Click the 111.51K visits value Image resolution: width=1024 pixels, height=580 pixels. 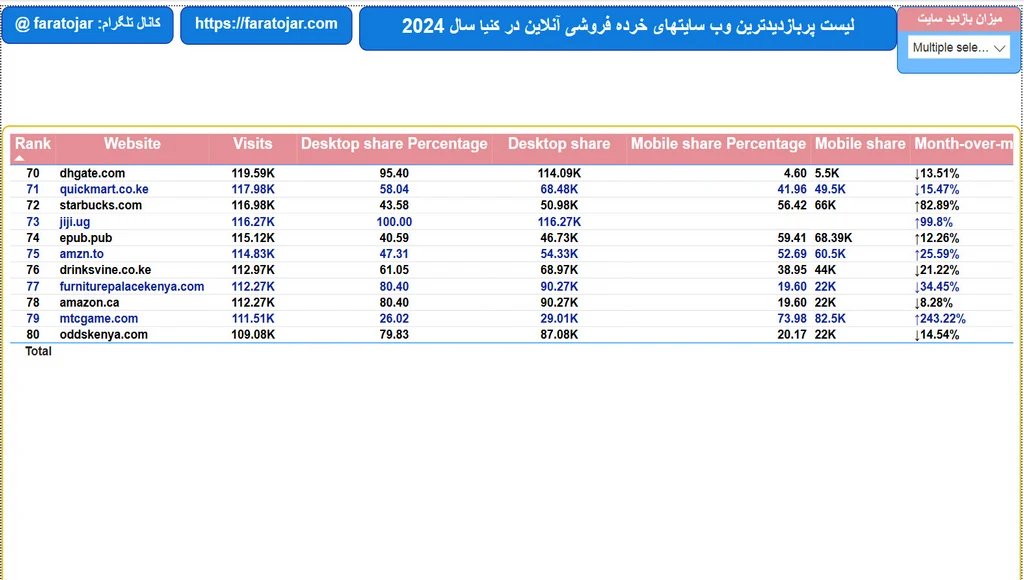pyautogui.click(x=253, y=319)
